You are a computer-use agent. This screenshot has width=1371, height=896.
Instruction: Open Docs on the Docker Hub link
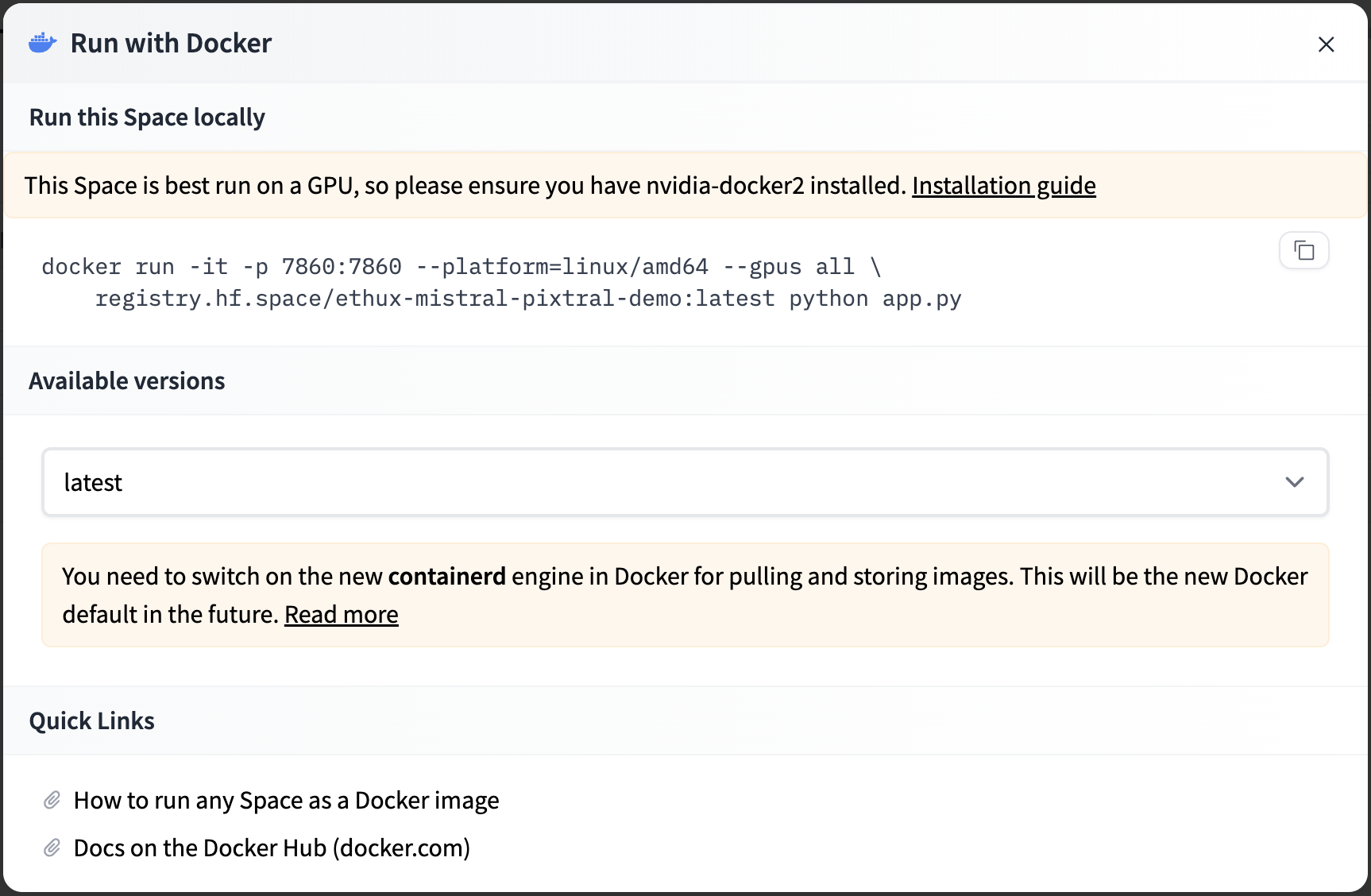tap(272, 848)
